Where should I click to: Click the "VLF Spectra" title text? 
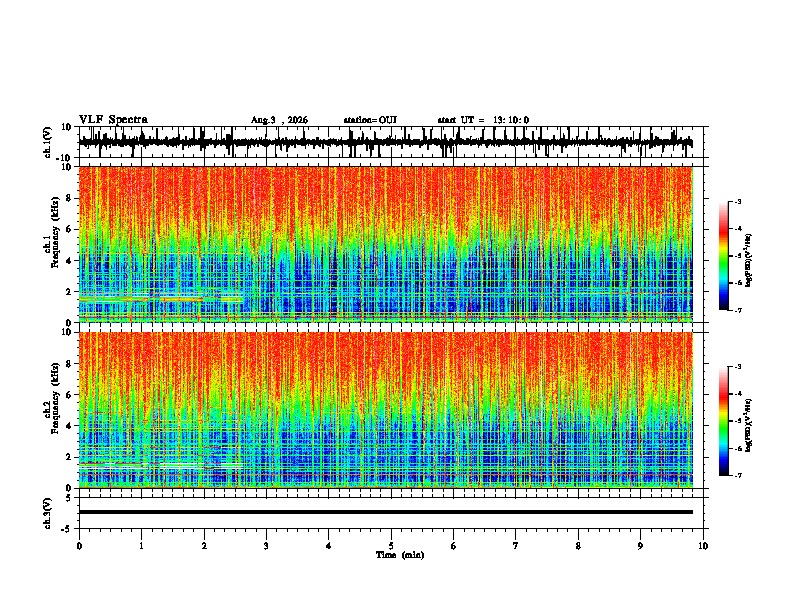coord(113,120)
